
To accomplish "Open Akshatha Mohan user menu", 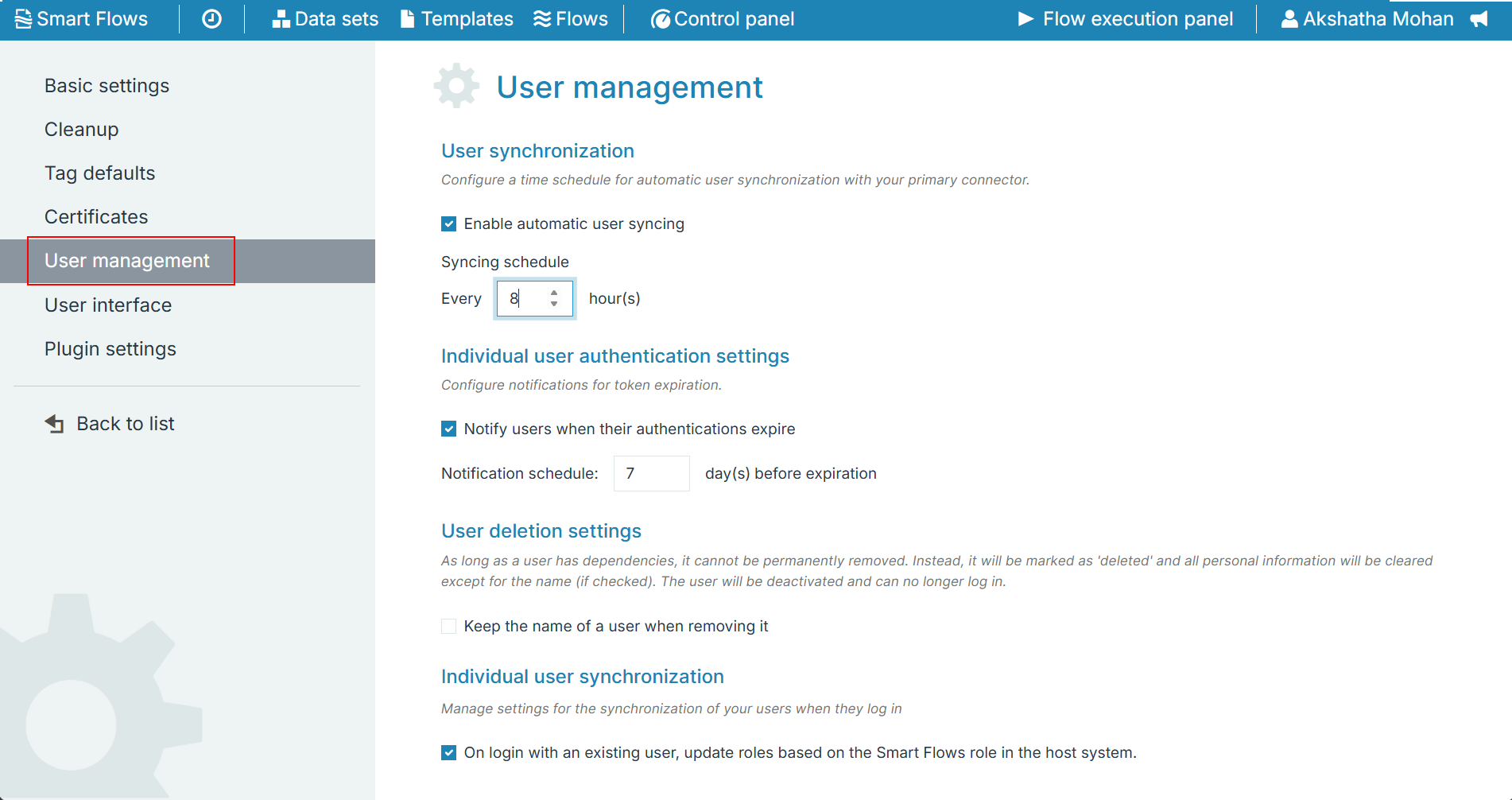I will click(1367, 19).
